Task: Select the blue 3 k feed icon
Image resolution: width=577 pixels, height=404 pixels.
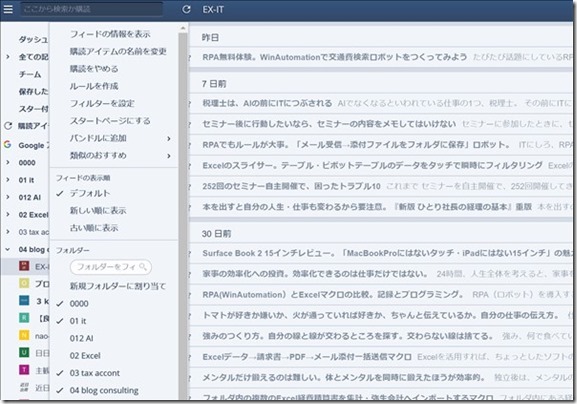Action: point(24,301)
